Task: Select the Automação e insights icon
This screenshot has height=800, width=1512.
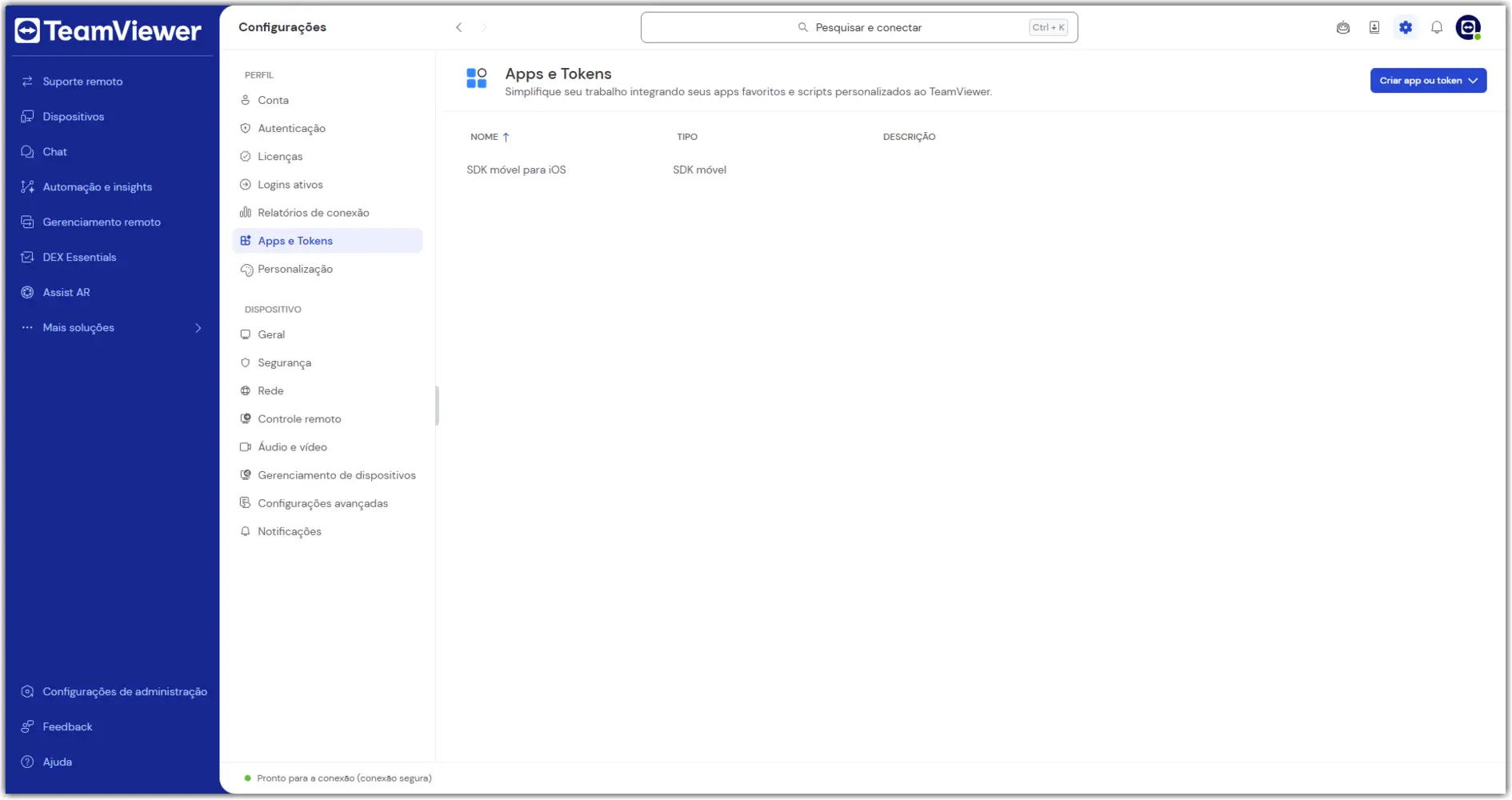Action: coord(27,187)
